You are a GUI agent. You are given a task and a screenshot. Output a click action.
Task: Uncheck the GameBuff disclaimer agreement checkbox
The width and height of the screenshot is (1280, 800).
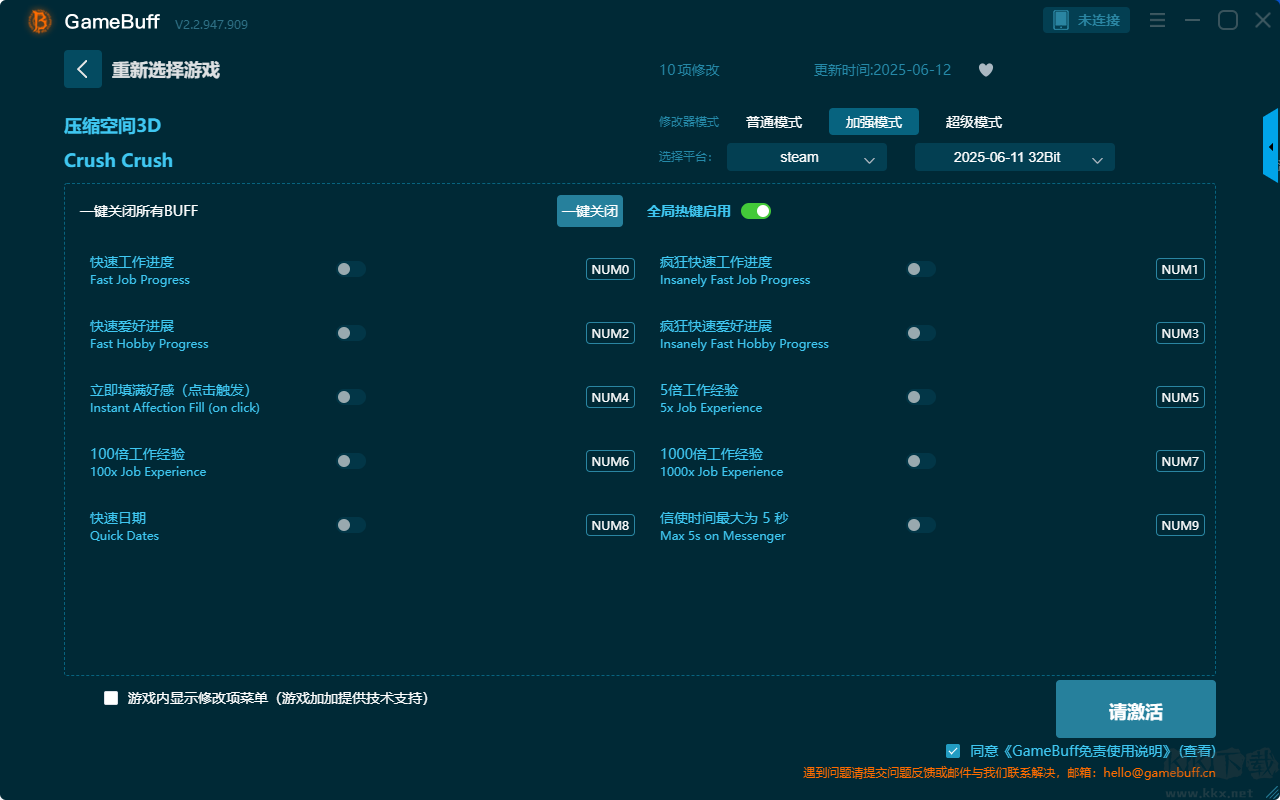click(x=953, y=750)
